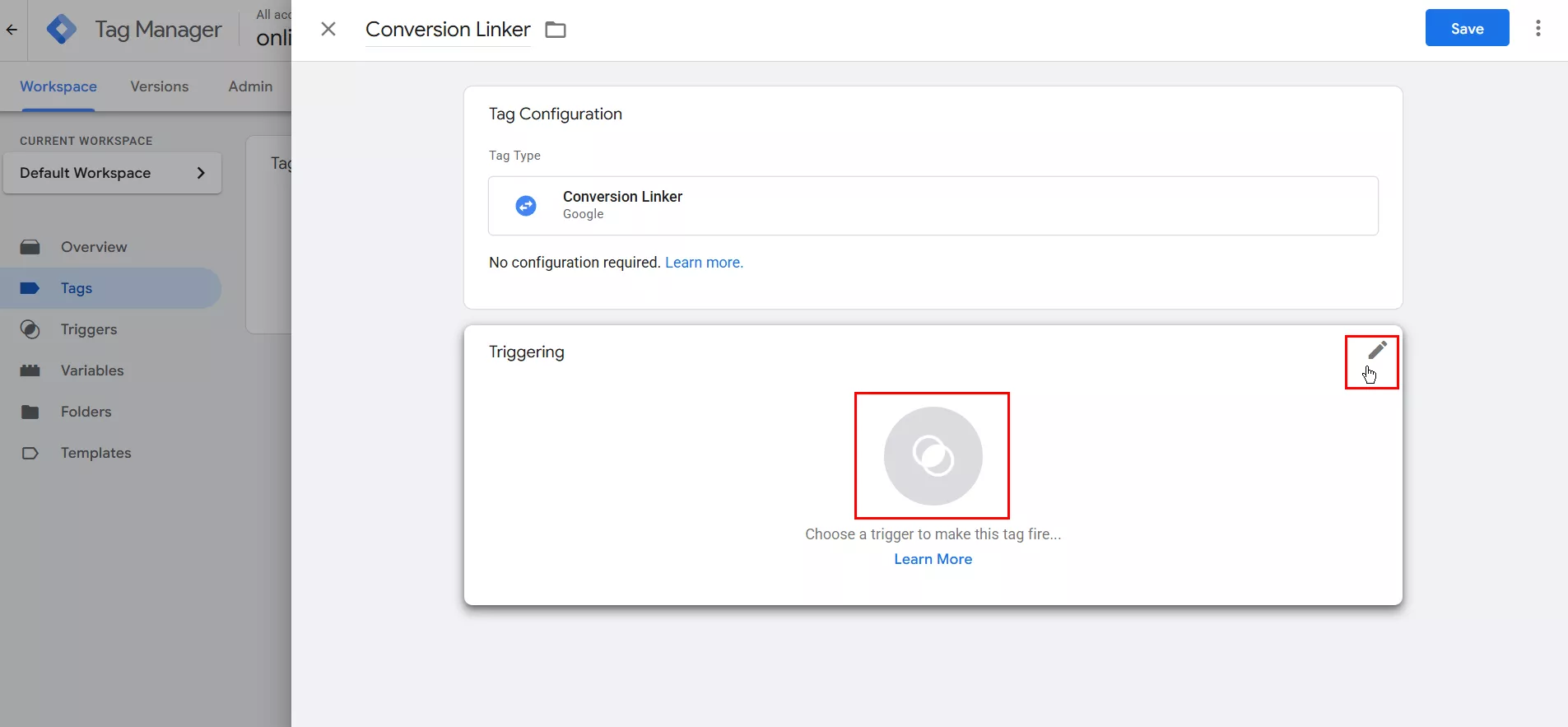Close the Conversion Linker tag editor
This screenshot has height=727, width=1568.
pyautogui.click(x=328, y=30)
